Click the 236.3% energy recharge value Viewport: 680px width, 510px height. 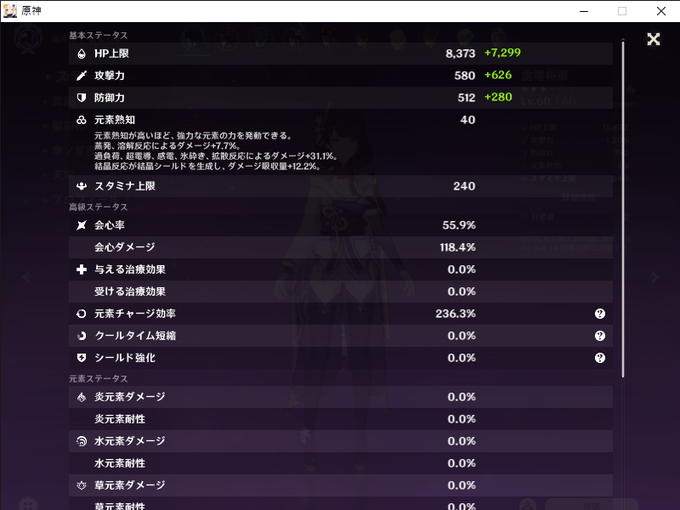pyautogui.click(x=455, y=314)
